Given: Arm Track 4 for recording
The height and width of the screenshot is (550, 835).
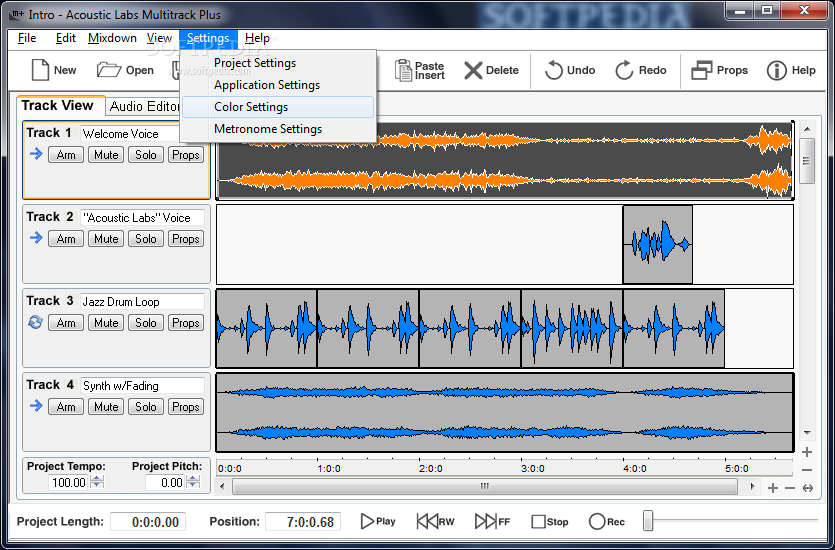Looking at the screenshot, I should coord(66,407).
